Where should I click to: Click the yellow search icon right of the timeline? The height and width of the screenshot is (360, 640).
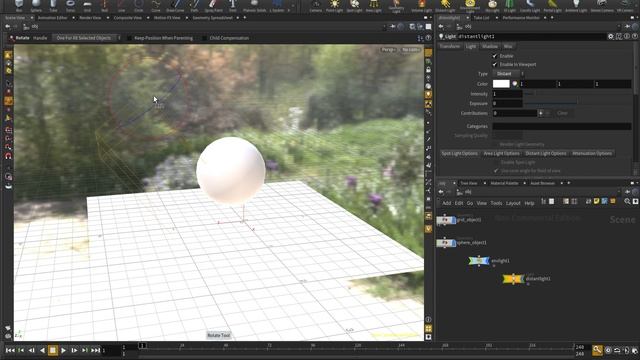coord(597,350)
